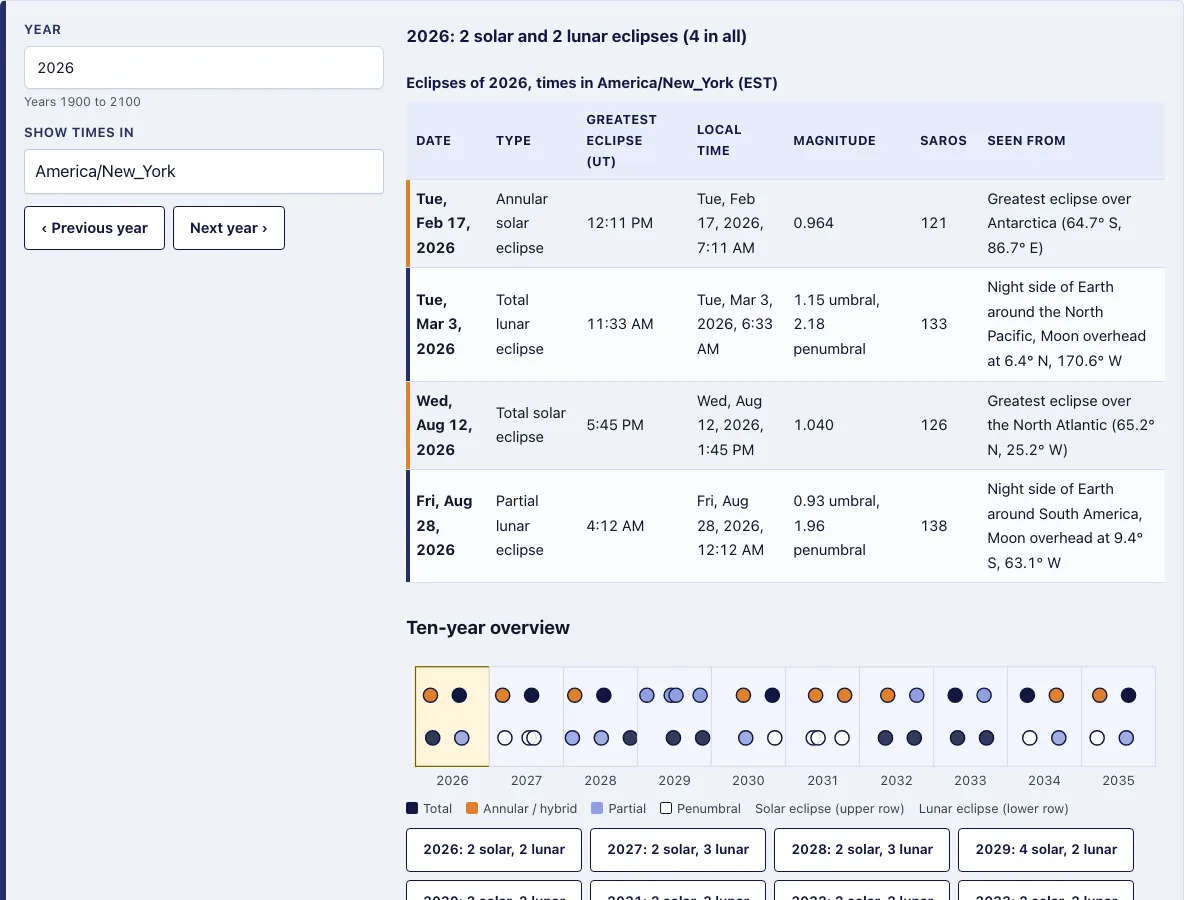Click the saros number 133
Viewport: 1184px width, 900px height.
click(x=933, y=324)
